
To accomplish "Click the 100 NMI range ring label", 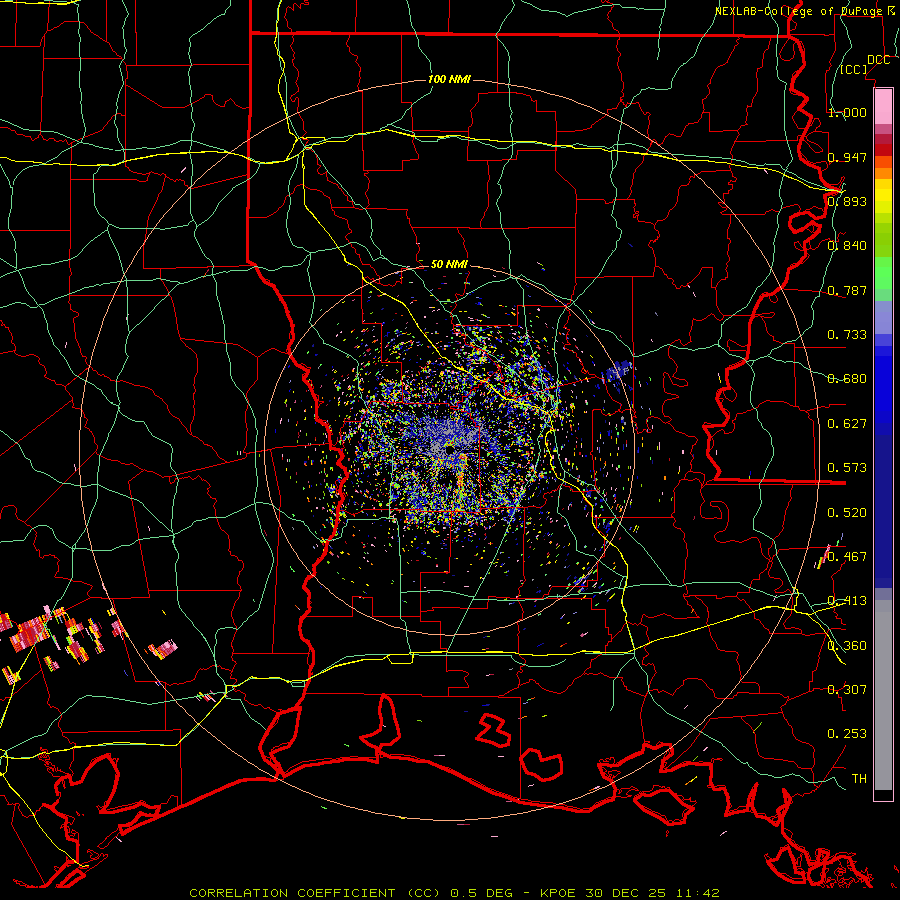I will 449,79.
